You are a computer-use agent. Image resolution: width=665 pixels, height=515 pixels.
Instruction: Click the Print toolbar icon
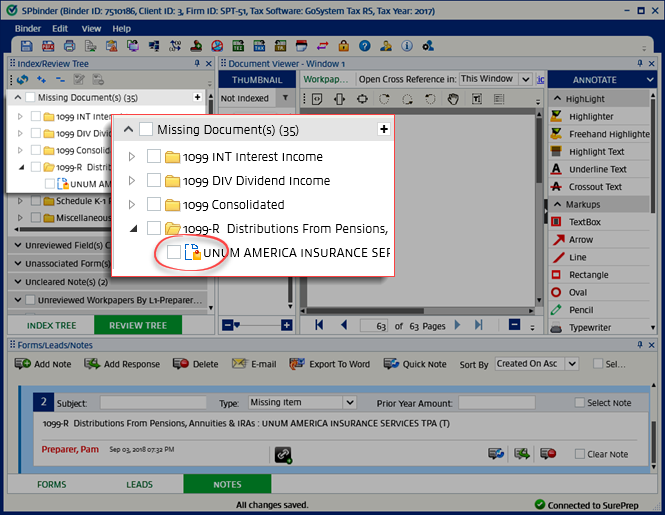pos(69,46)
